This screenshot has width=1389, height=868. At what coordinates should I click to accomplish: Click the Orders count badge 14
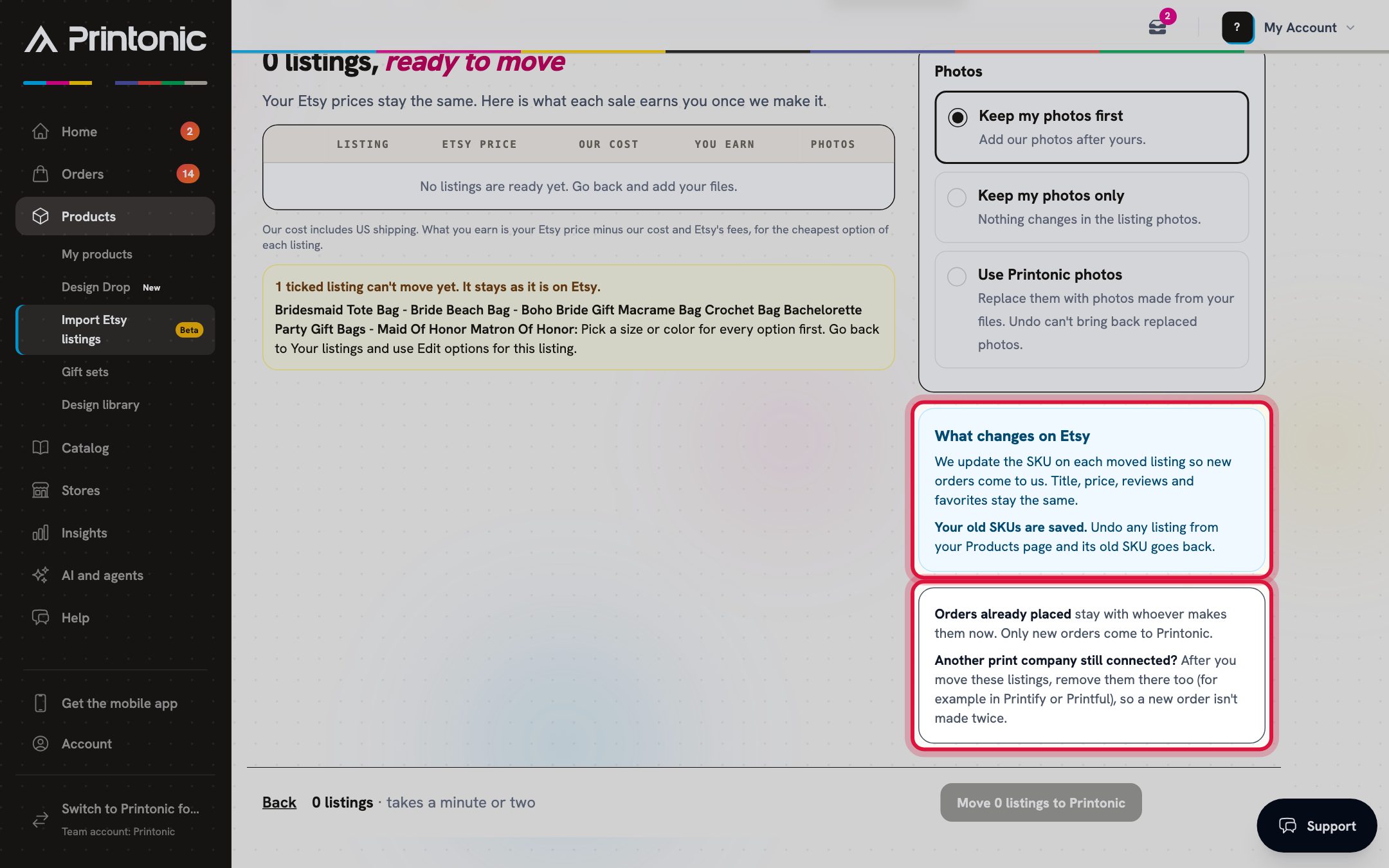coord(188,174)
